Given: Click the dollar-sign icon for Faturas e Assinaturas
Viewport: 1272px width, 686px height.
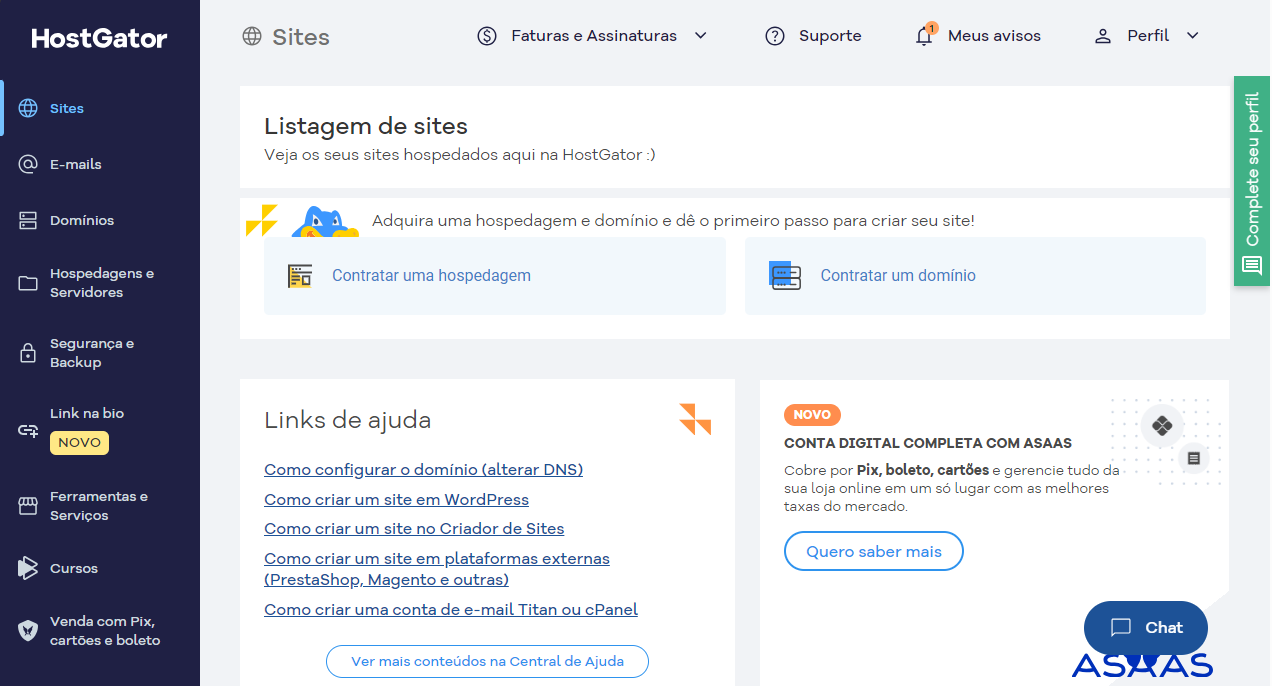Looking at the screenshot, I should pos(487,36).
